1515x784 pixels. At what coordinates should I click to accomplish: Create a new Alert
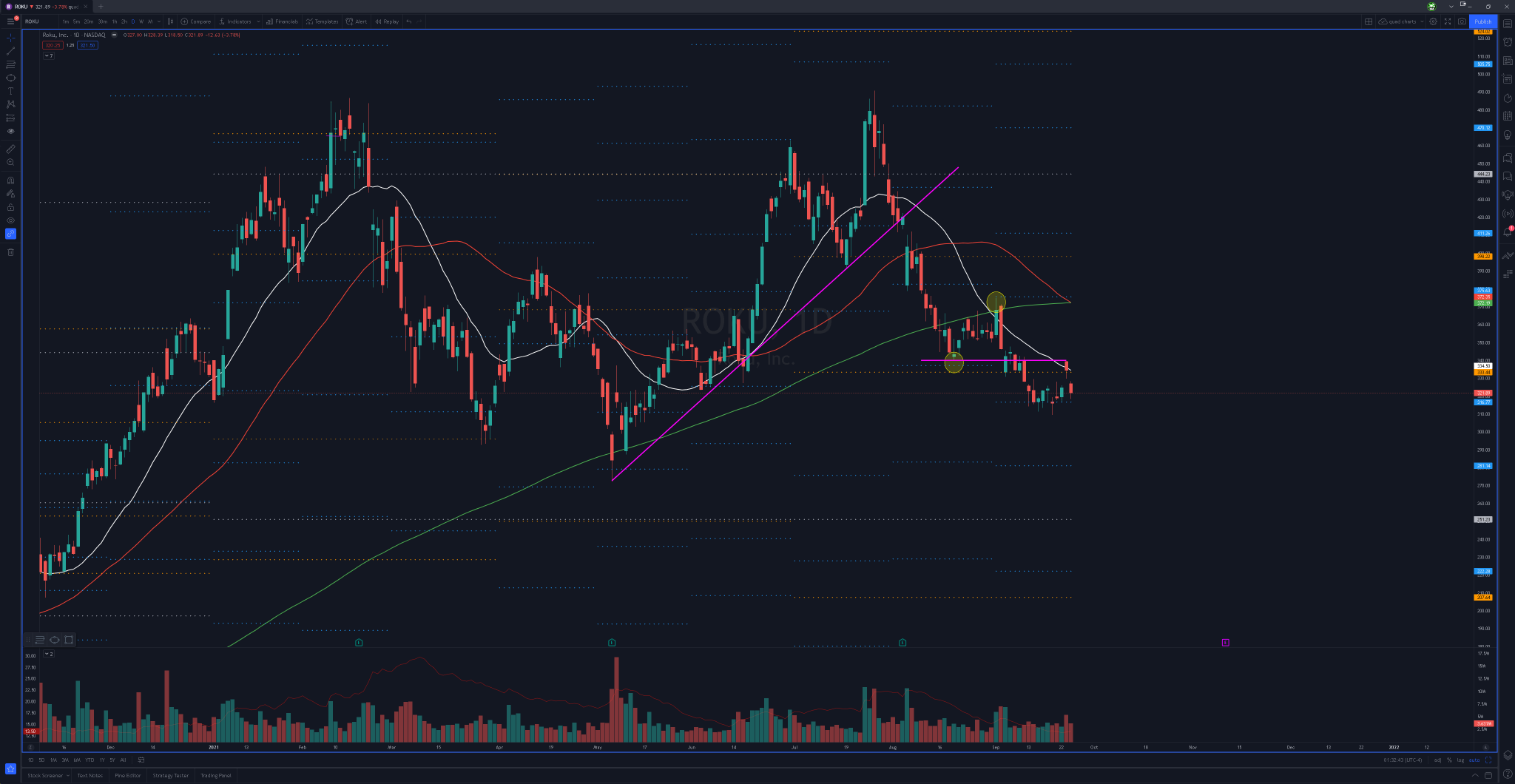coord(357,21)
